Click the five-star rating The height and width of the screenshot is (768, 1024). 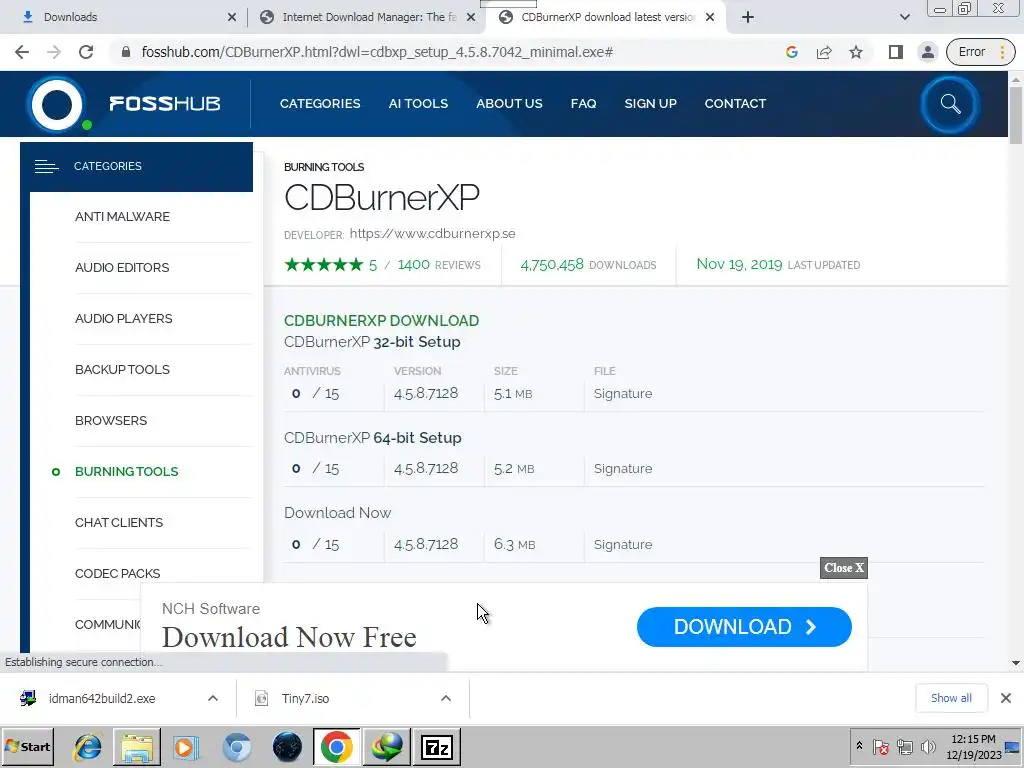pos(323,264)
